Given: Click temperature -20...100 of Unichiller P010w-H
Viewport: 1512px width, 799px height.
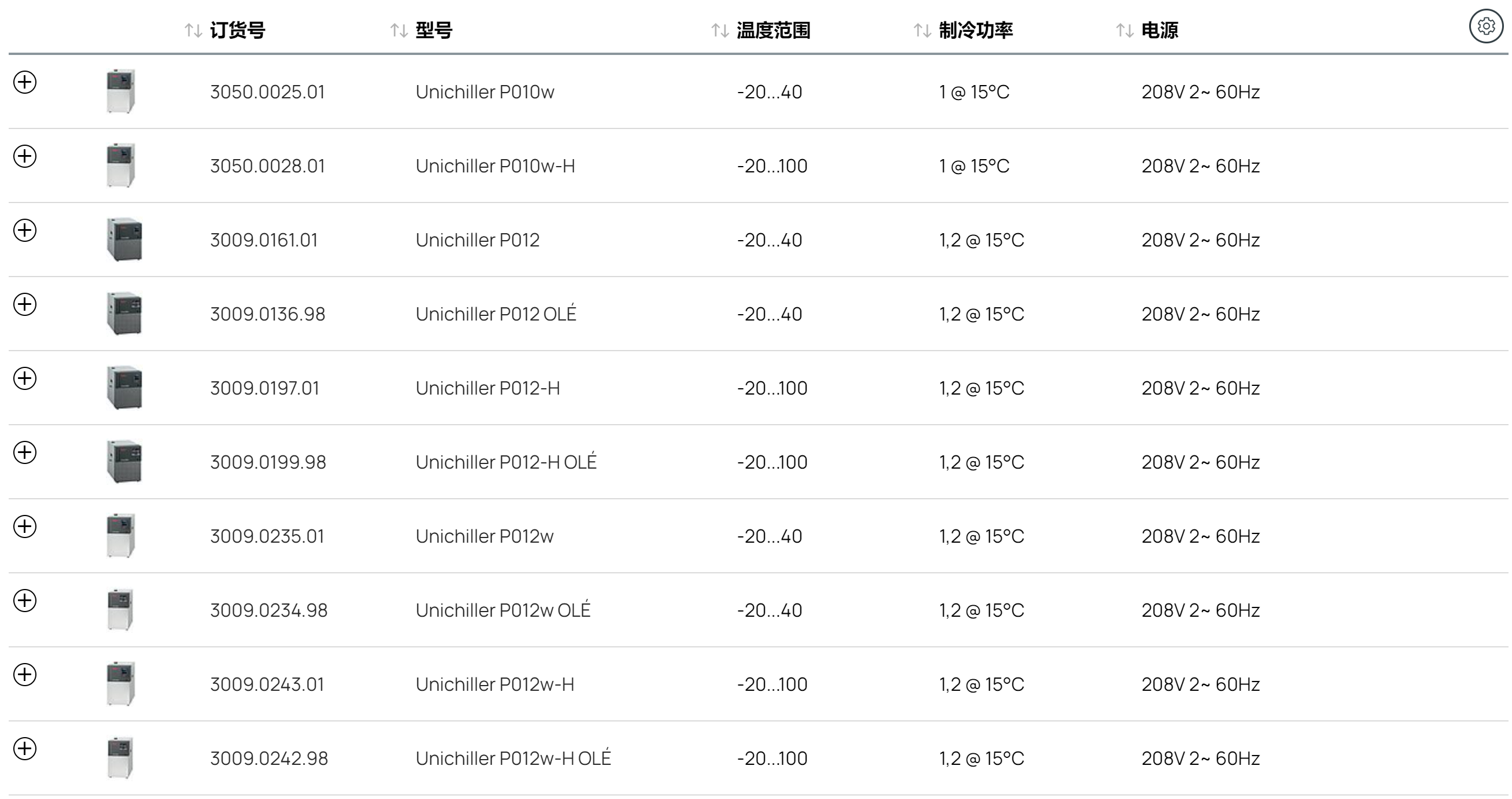Looking at the screenshot, I should tap(772, 166).
